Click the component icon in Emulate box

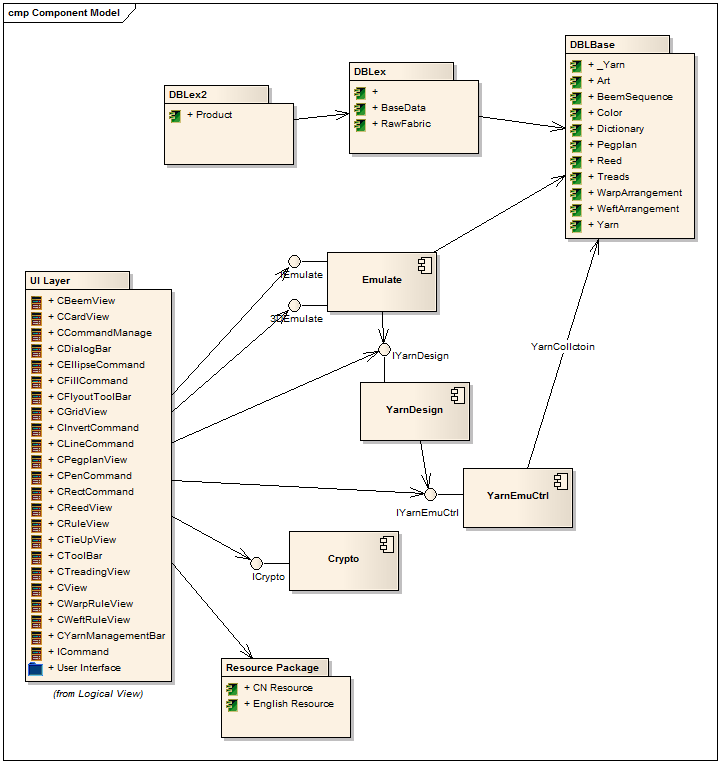click(423, 265)
